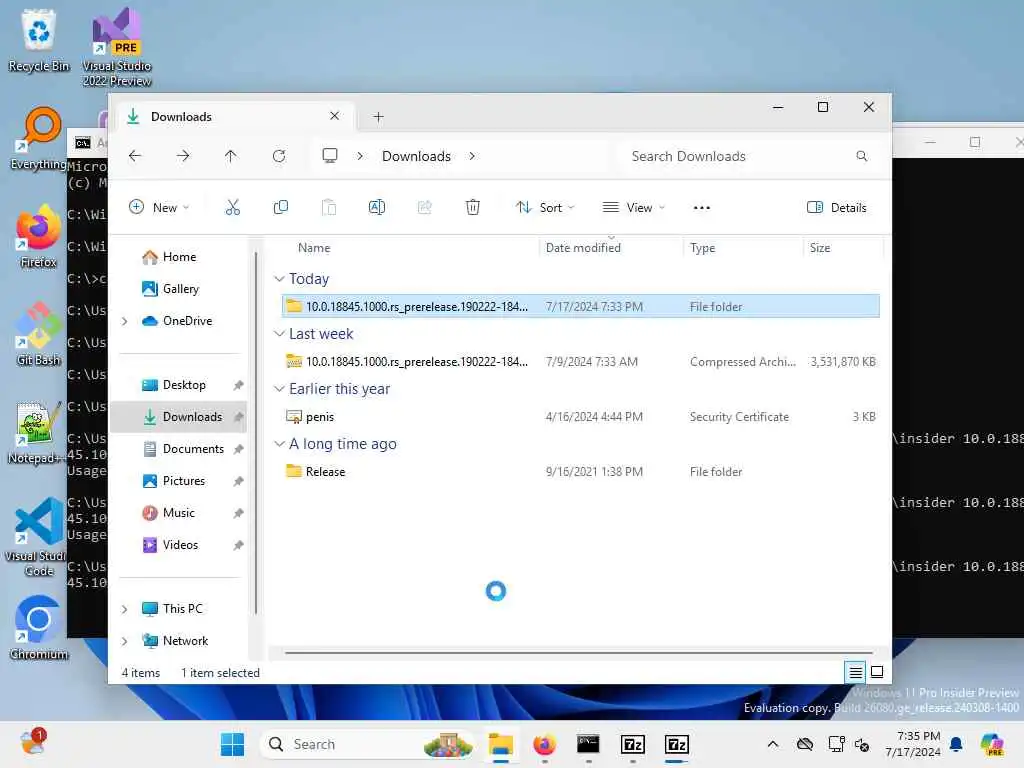The image size is (1024, 768).
Task: Open File Explorer from taskbar
Action: pos(501,744)
